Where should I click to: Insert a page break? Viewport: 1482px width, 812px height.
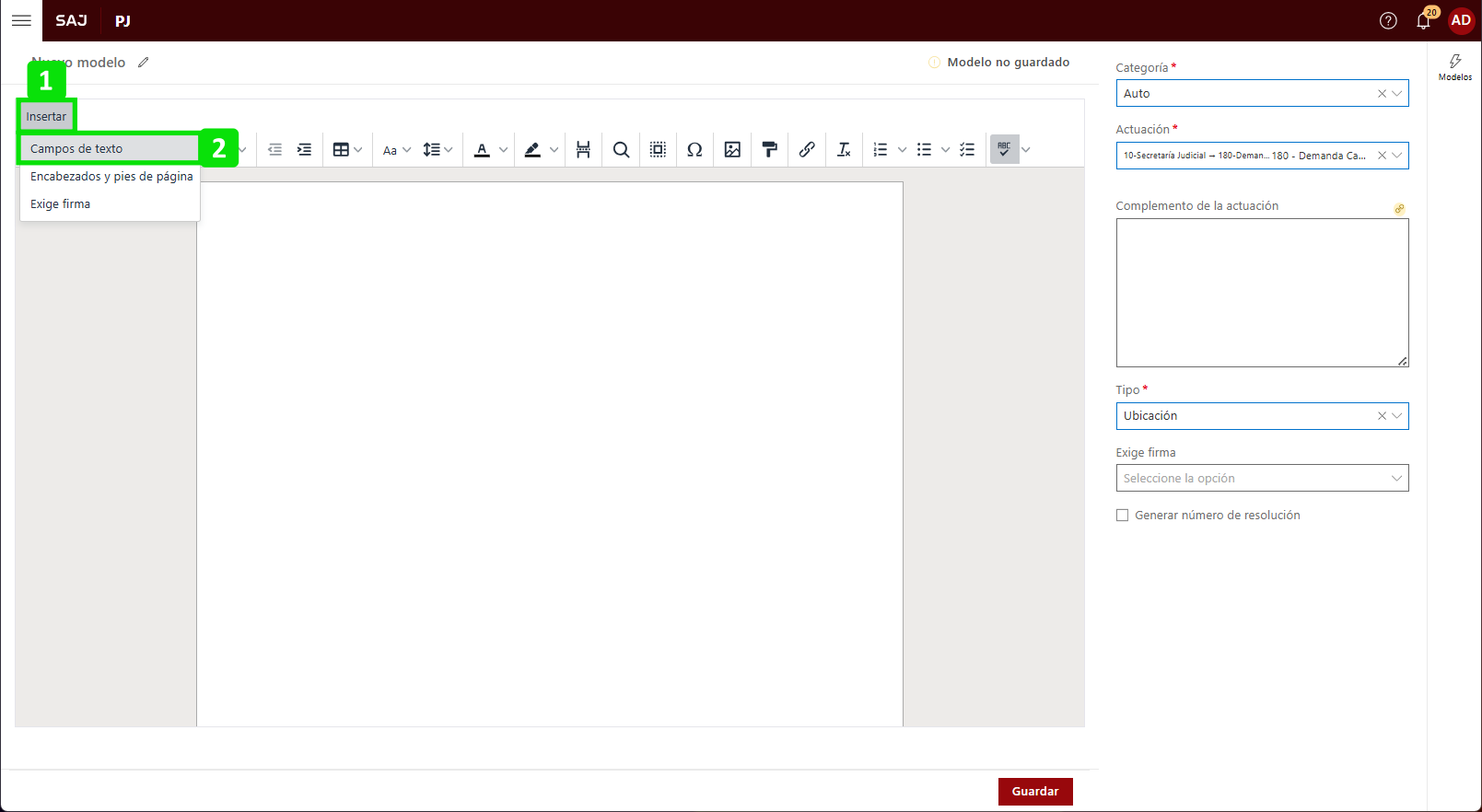pyautogui.click(x=583, y=150)
